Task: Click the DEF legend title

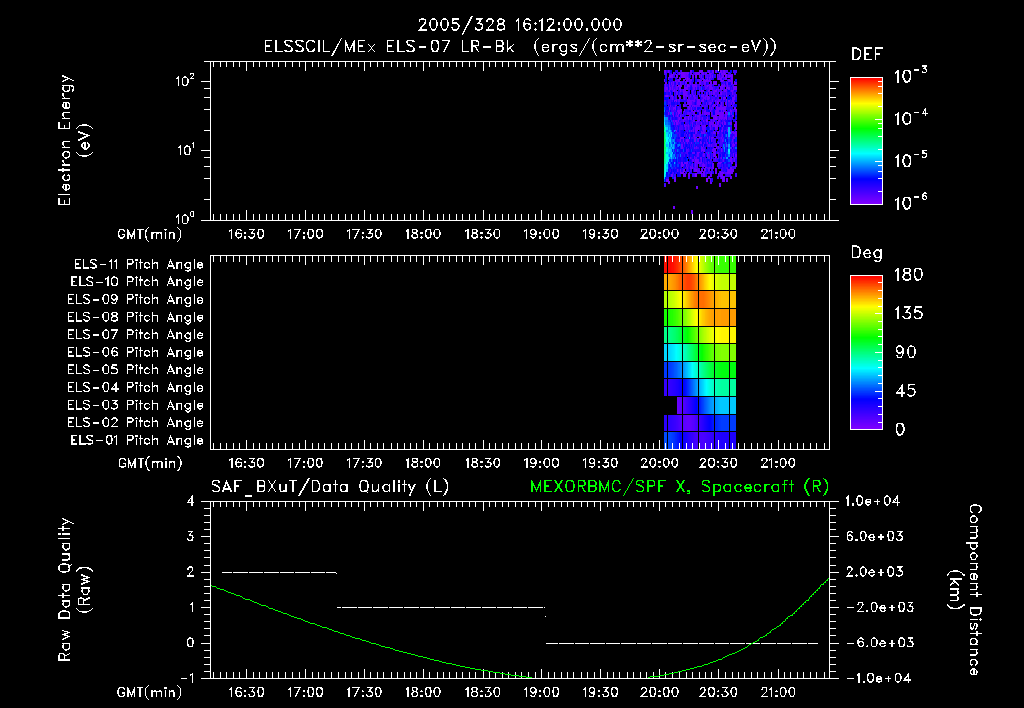Action: (x=867, y=55)
